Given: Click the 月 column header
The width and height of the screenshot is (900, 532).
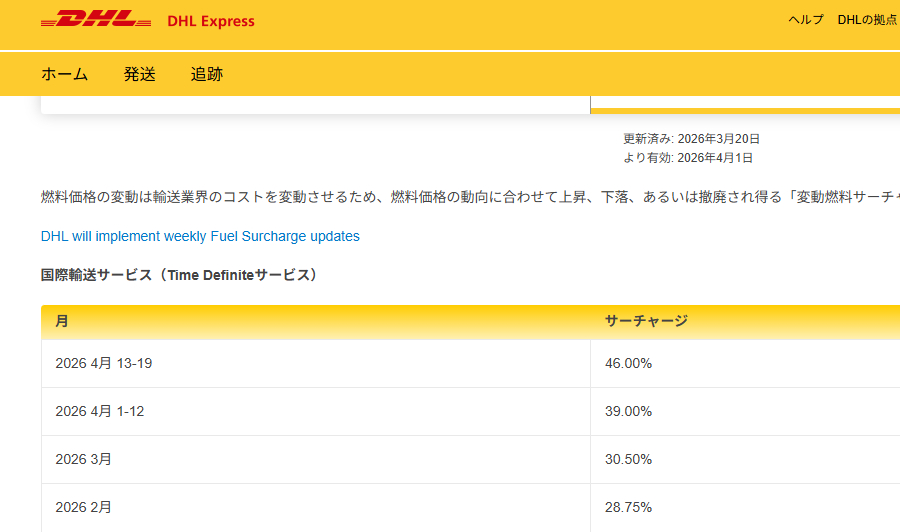Looking at the screenshot, I should coord(62,321).
